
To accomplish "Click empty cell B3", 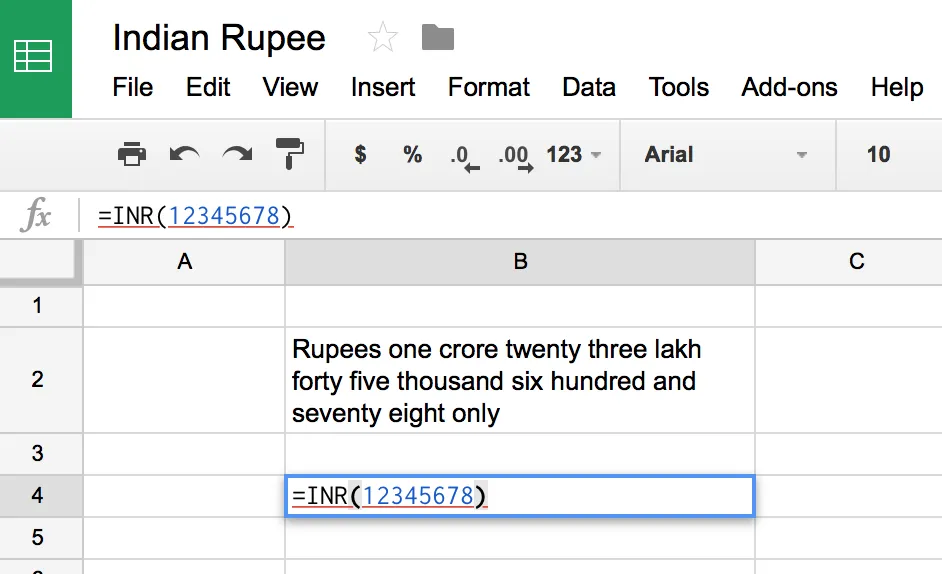I will click(520, 454).
